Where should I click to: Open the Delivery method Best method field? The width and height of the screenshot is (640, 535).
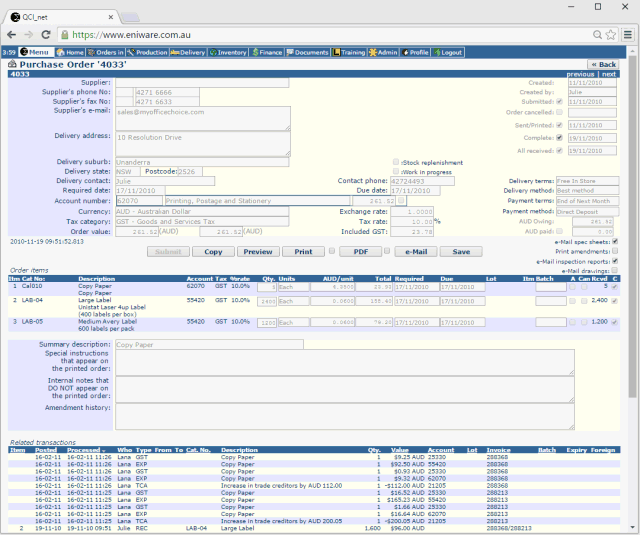pos(588,191)
